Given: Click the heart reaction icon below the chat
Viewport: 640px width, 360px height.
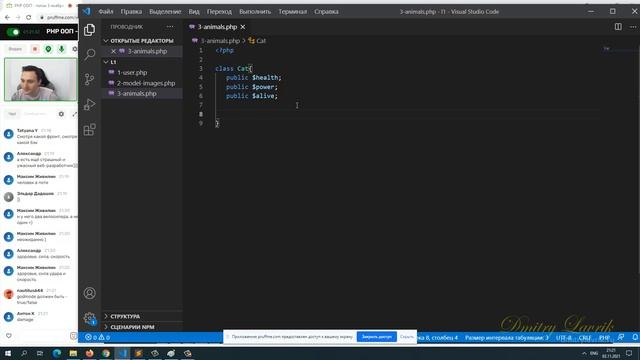Looking at the screenshot, I should pyautogui.click(x=9, y=336).
